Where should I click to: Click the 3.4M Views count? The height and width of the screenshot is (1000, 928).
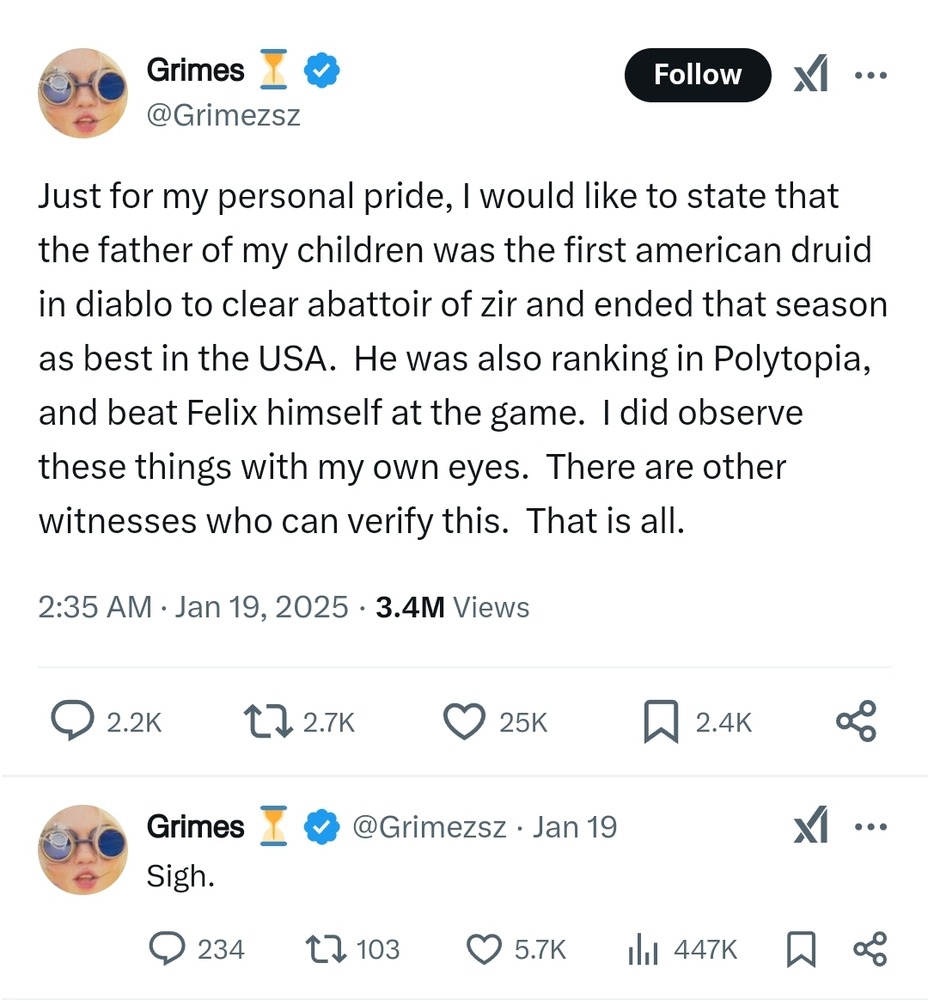pyautogui.click(x=452, y=607)
